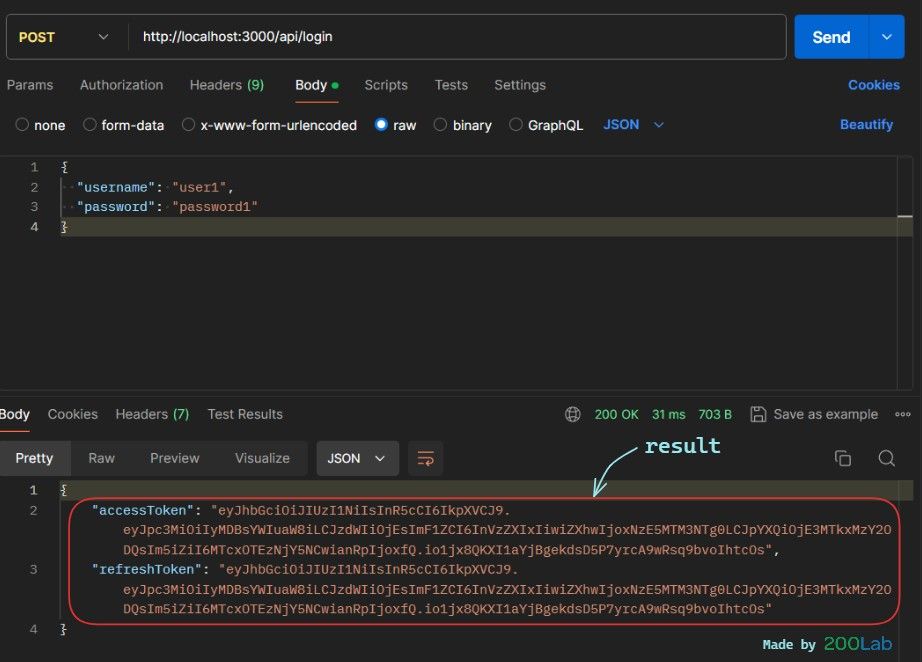The width and height of the screenshot is (922, 662).
Task: Click the Beautify link
Action: click(866, 125)
